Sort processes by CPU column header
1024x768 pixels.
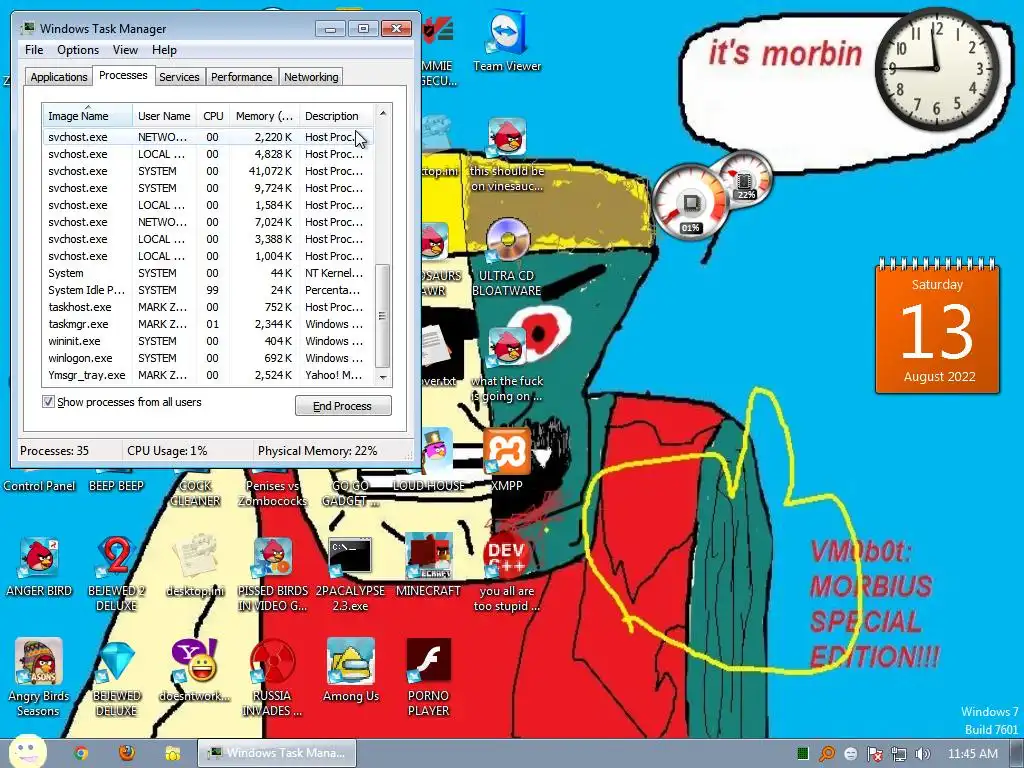pos(213,116)
